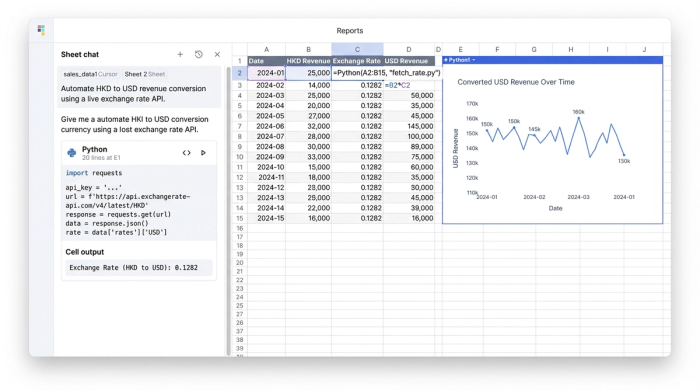This screenshot has height=391, width=700.
Task: Click cell containing =Python(A2:B15 formula
Action: pos(387,73)
